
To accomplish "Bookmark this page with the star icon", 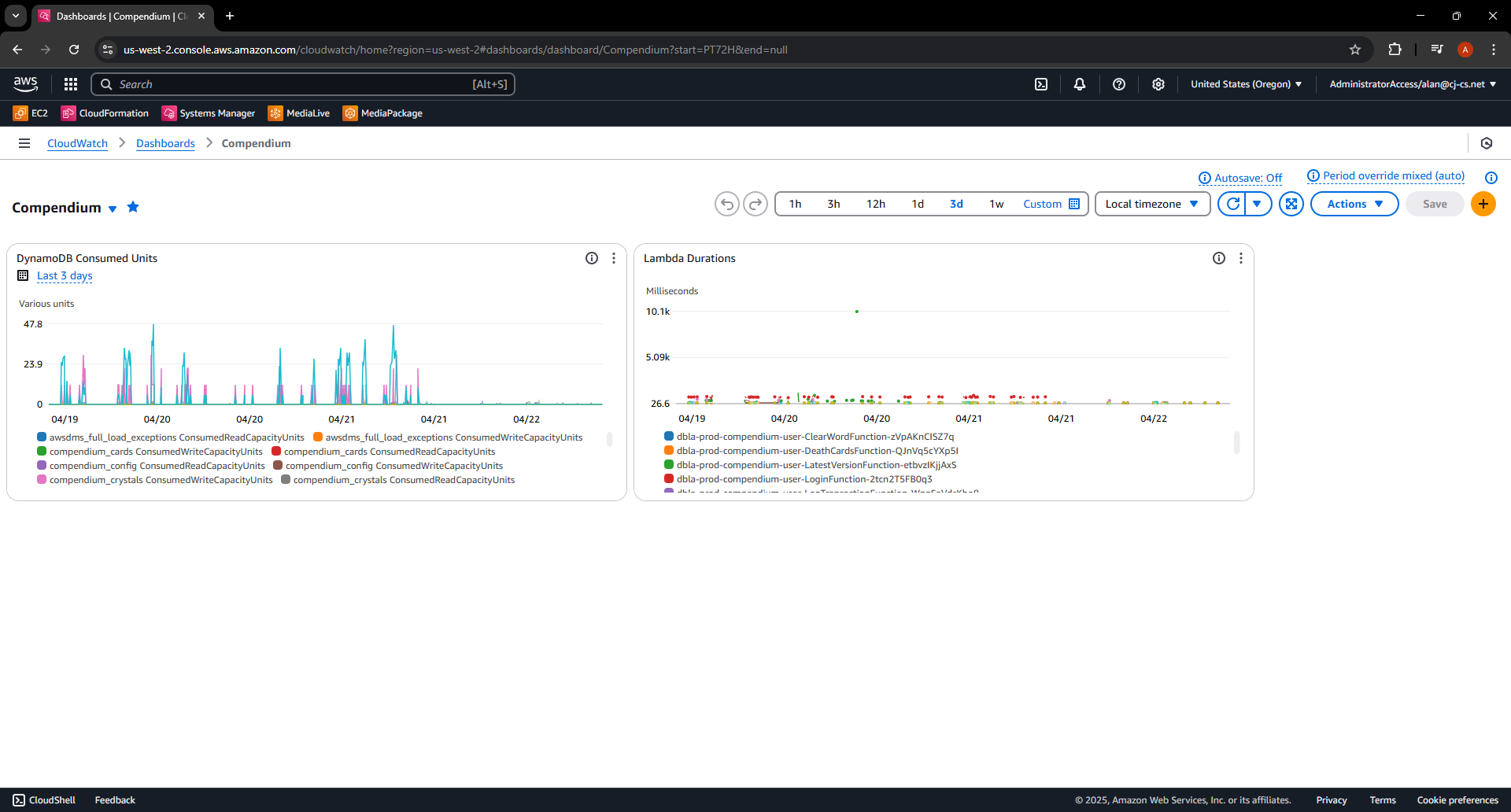I will pos(1355,50).
